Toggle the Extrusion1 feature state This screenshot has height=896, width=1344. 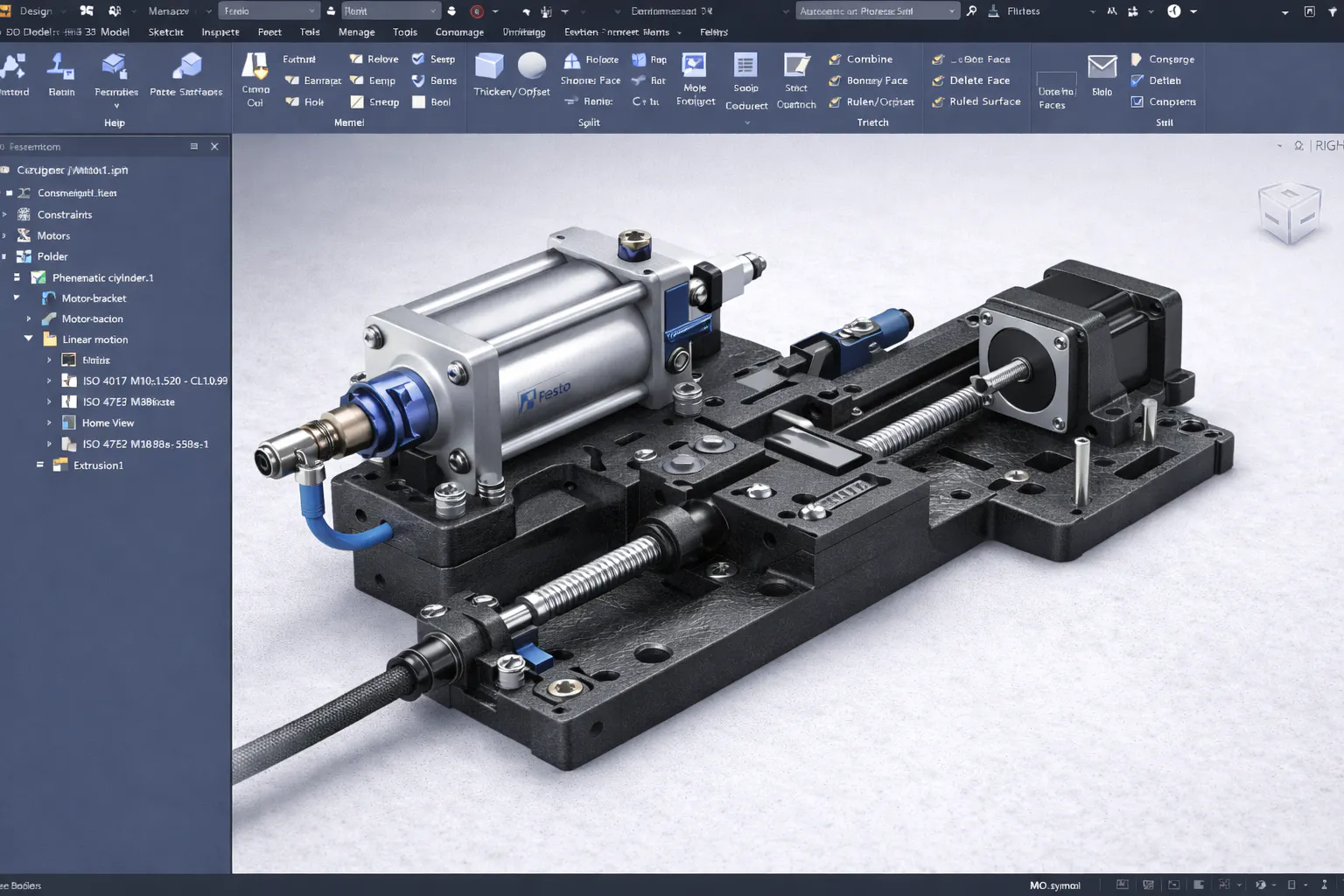pos(38,465)
